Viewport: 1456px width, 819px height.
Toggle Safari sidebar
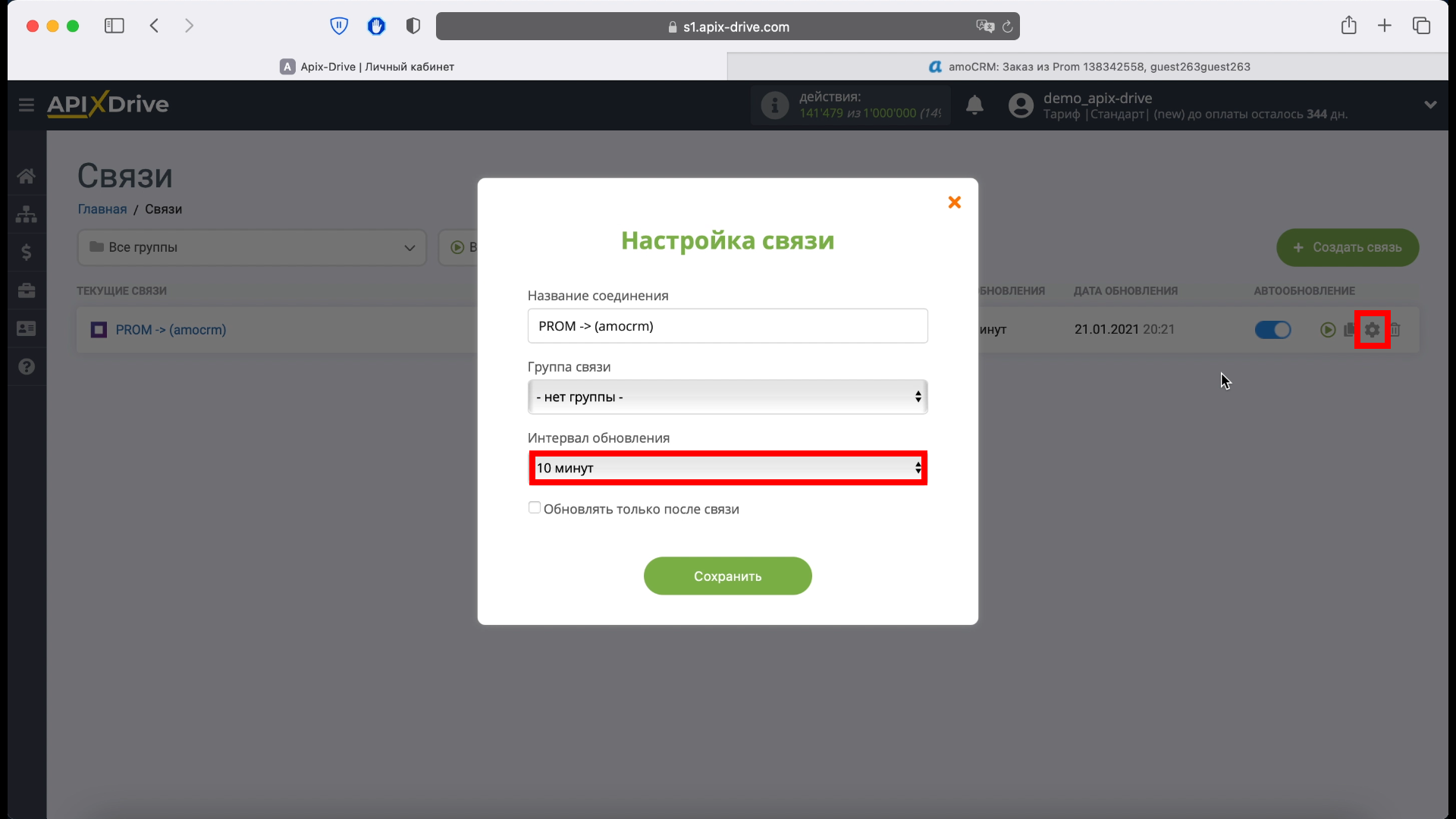(115, 26)
